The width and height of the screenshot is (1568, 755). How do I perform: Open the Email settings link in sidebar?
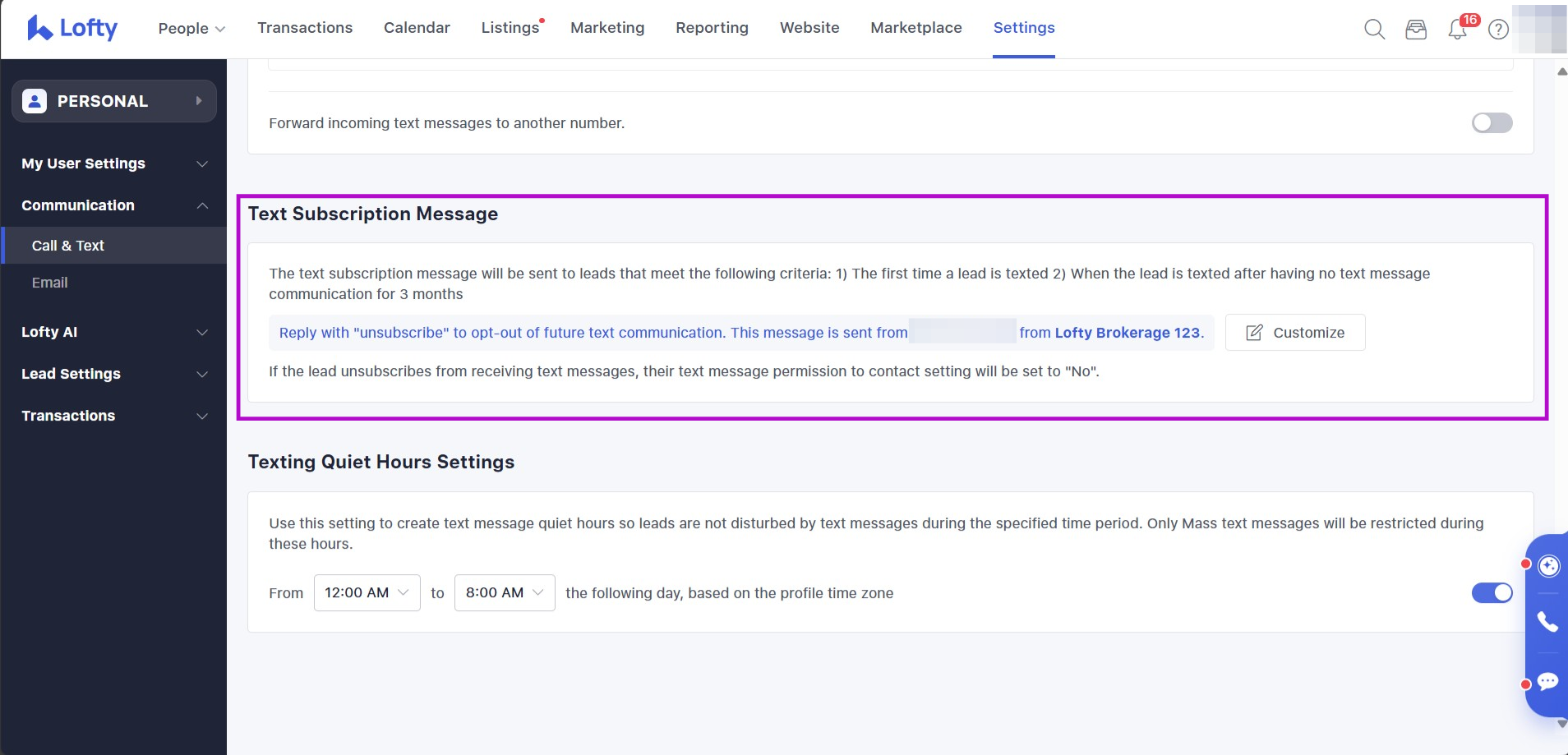pos(50,283)
